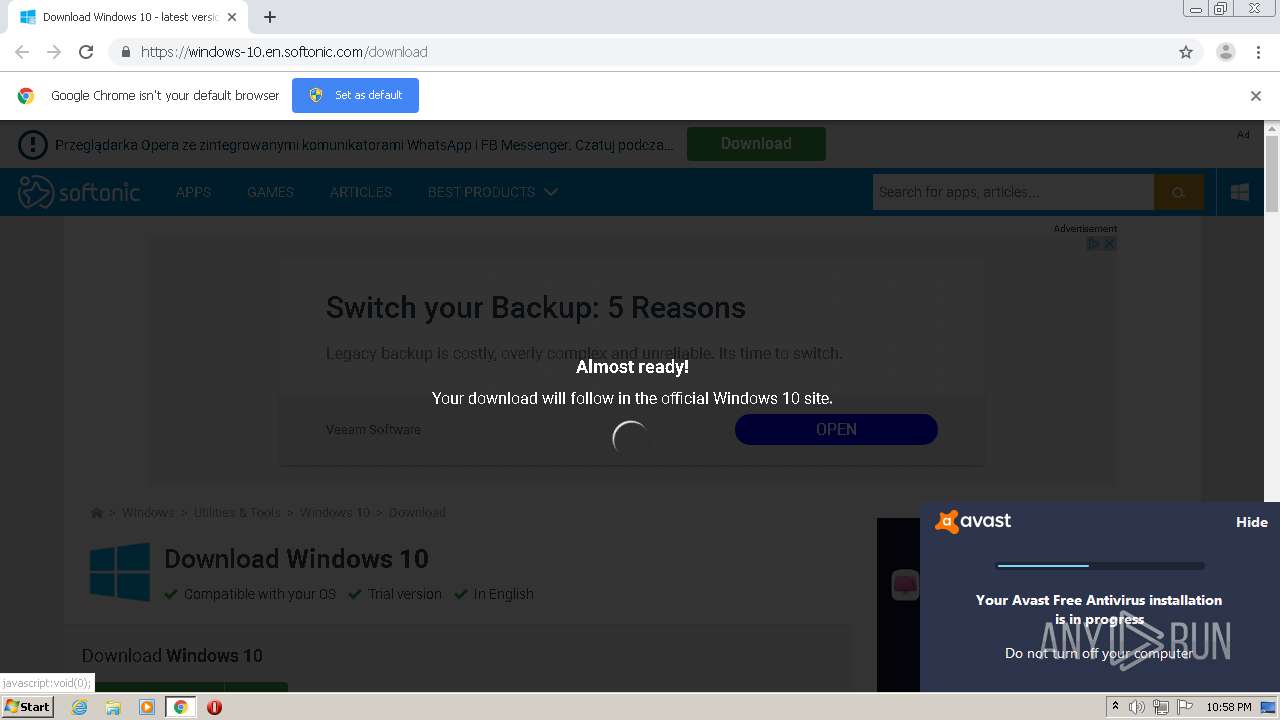Click the padlock site info icon
This screenshot has height=720, width=1280.
pyautogui.click(x=125, y=52)
